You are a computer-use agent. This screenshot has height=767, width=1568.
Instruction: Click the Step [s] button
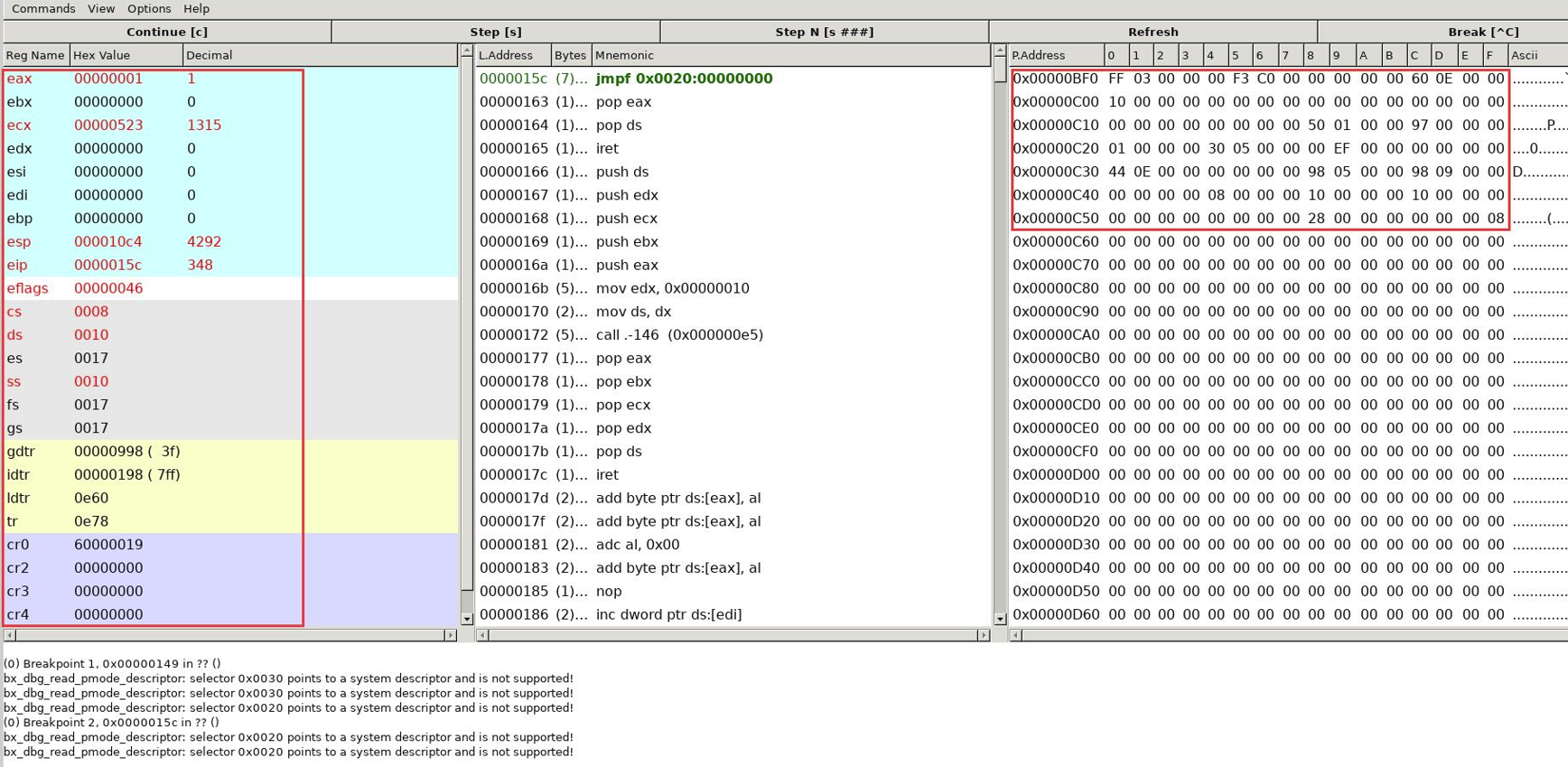pyautogui.click(x=496, y=32)
